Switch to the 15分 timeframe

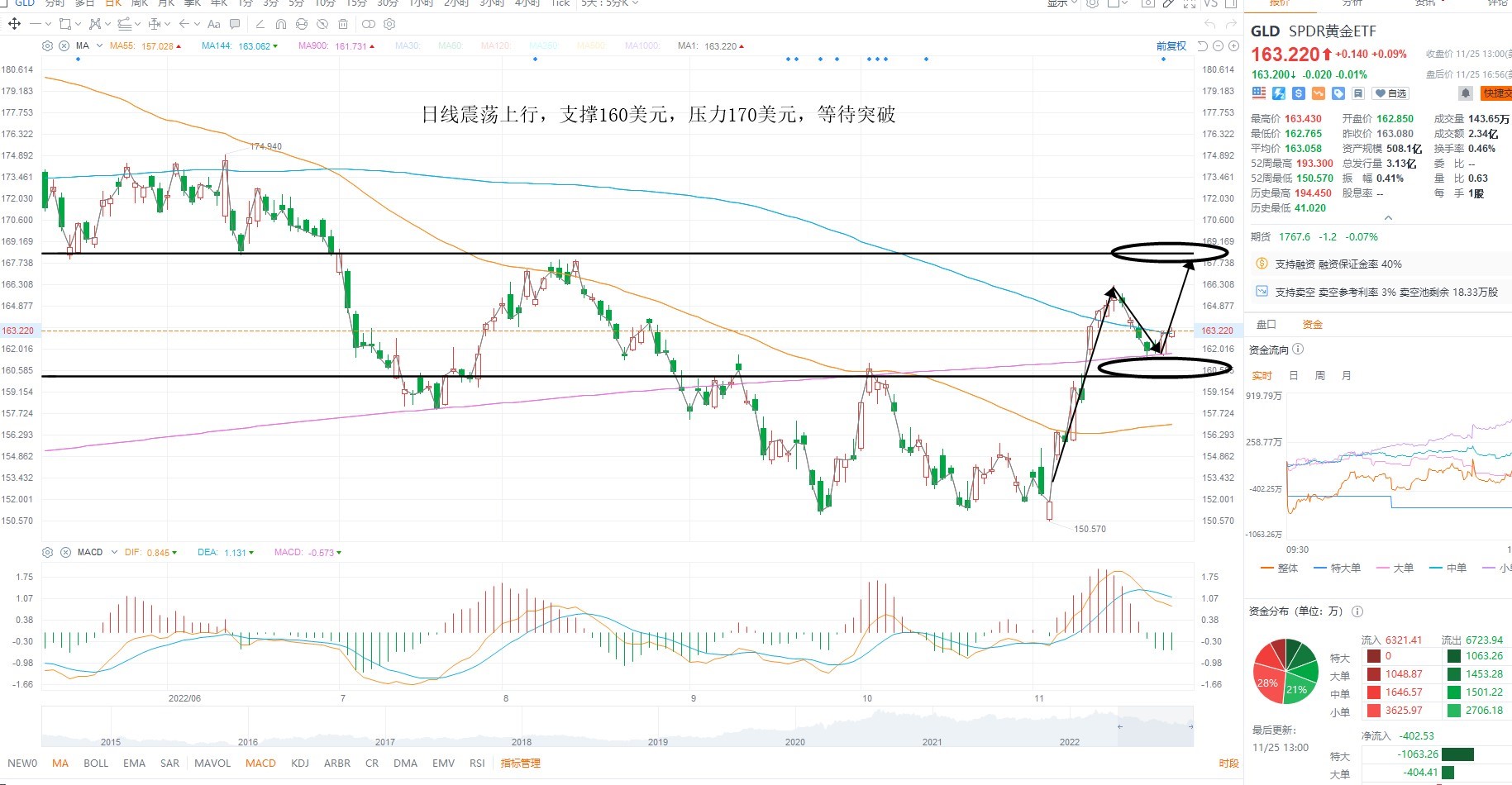(356, 3)
